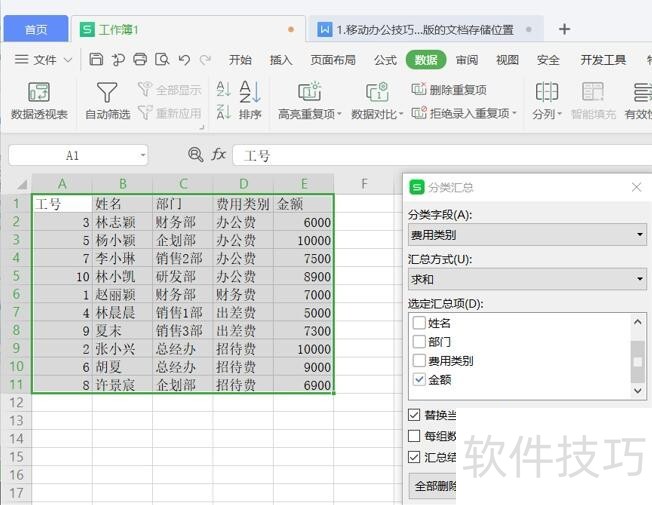
Task: Click 分列 text to columns tool
Action: coord(547,101)
